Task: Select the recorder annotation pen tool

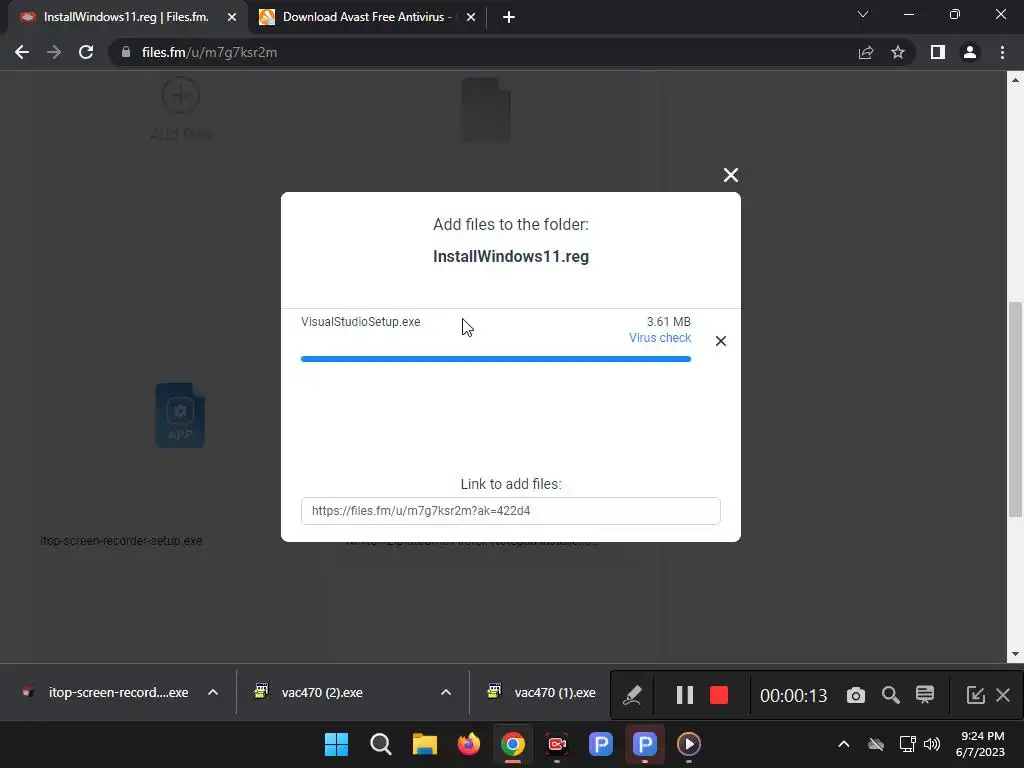Action: [x=632, y=695]
